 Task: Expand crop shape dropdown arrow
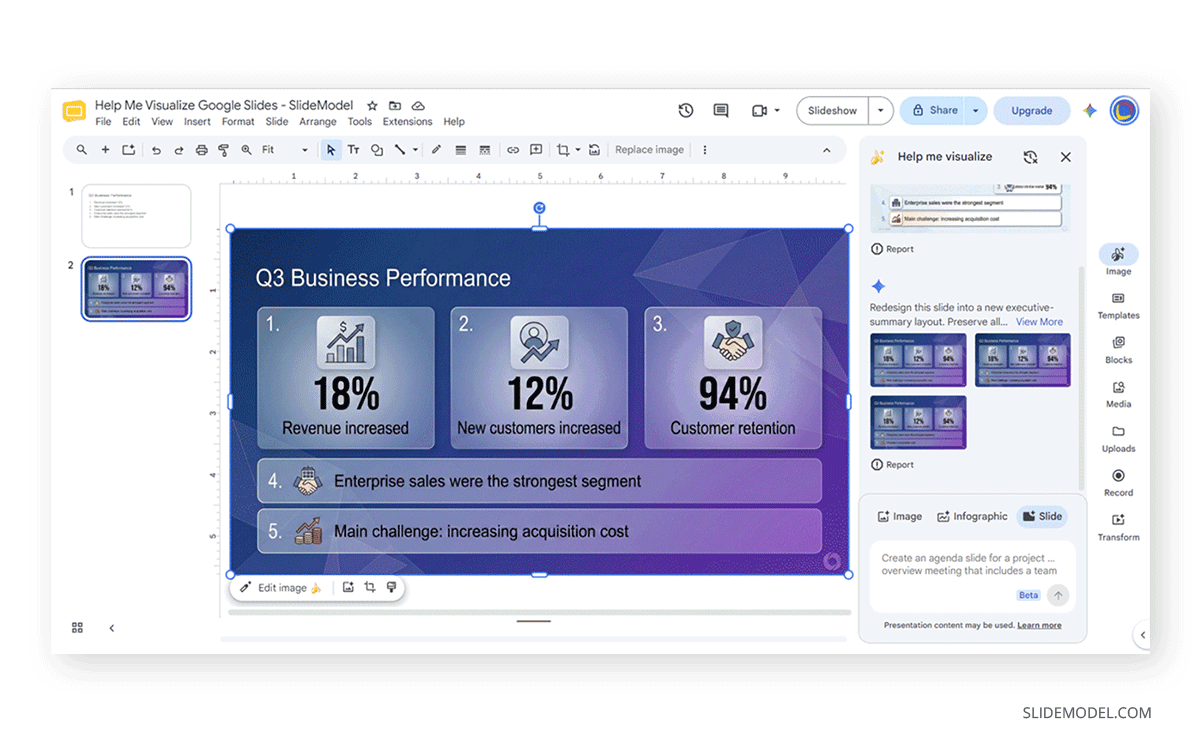click(x=577, y=150)
